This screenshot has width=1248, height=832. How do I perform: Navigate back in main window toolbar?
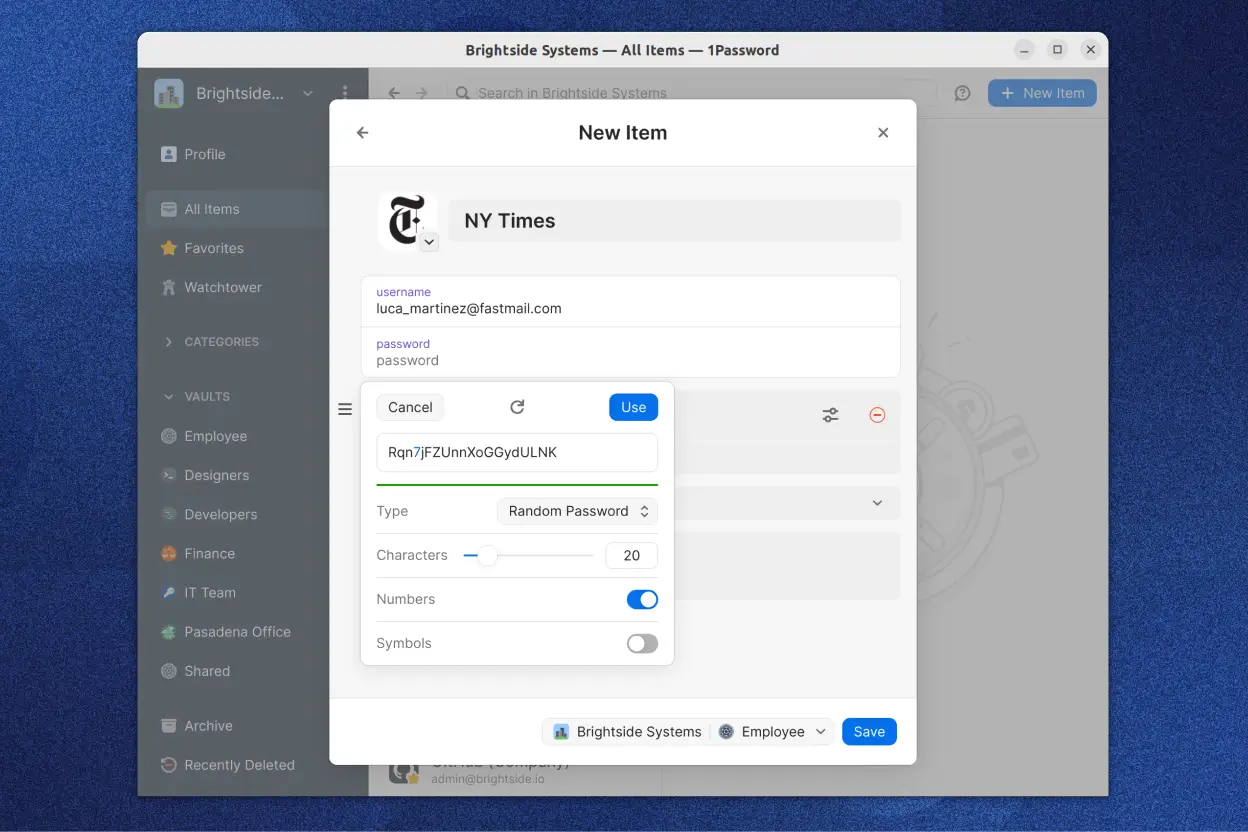[x=394, y=93]
